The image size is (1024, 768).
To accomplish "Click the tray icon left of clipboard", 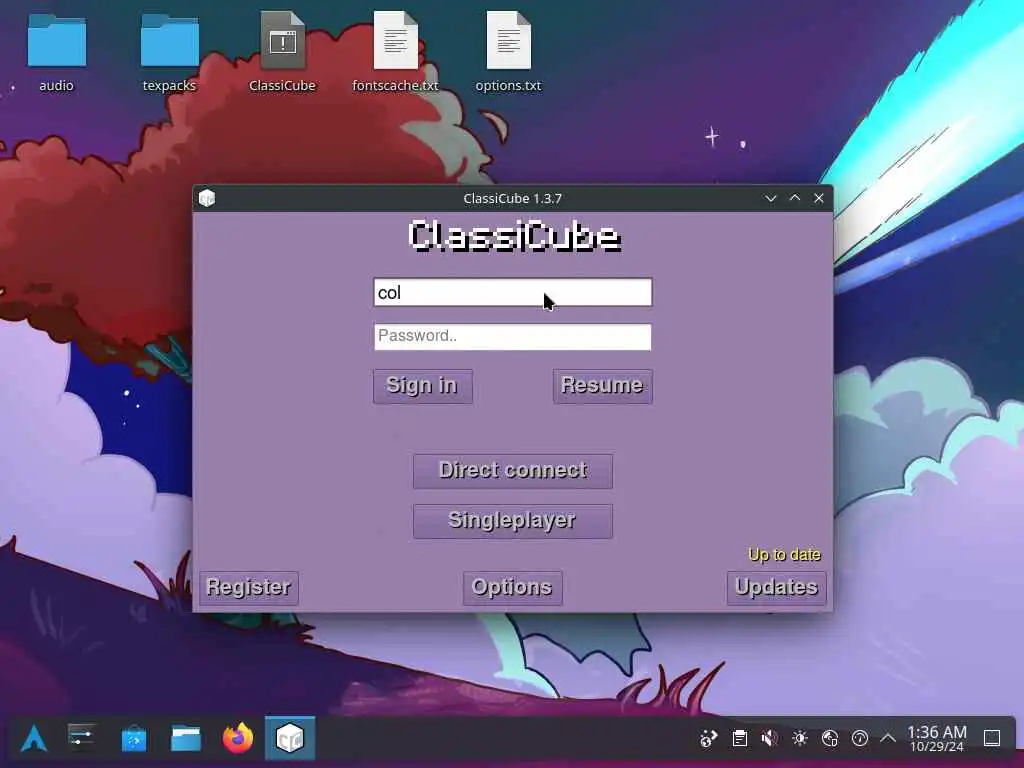I will [x=709, y=739].
